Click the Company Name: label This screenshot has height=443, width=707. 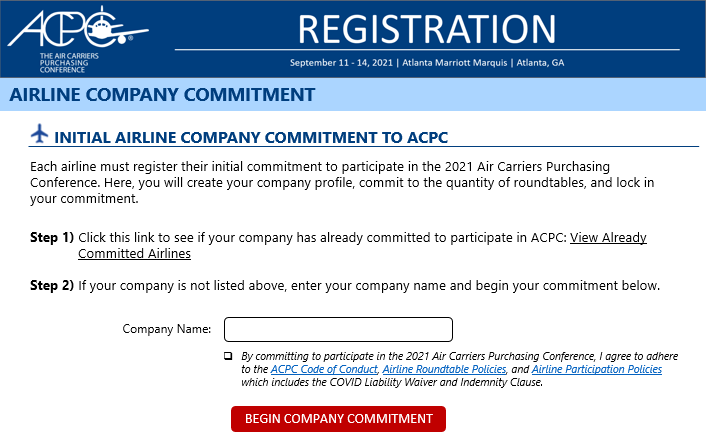(167, 329)
